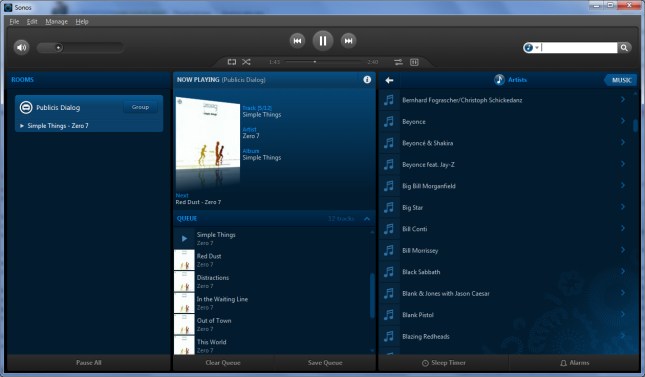
Task: Click the music note icon for Blank Pistol
Action: 389,314
